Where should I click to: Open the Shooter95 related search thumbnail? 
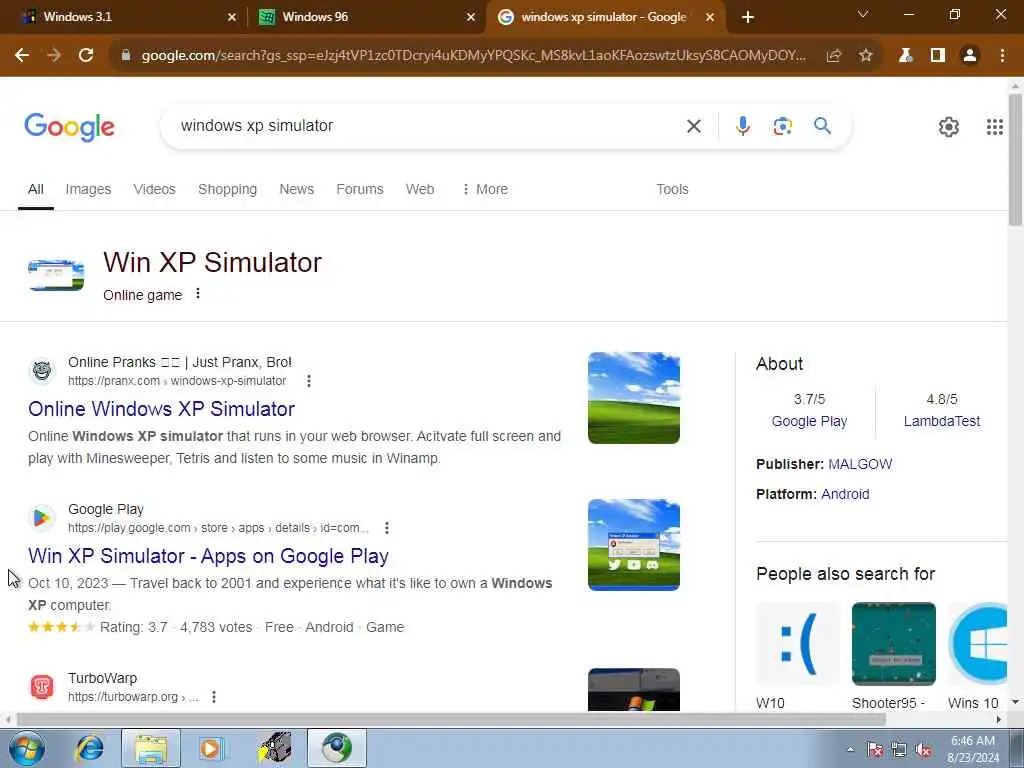[893, 644]
